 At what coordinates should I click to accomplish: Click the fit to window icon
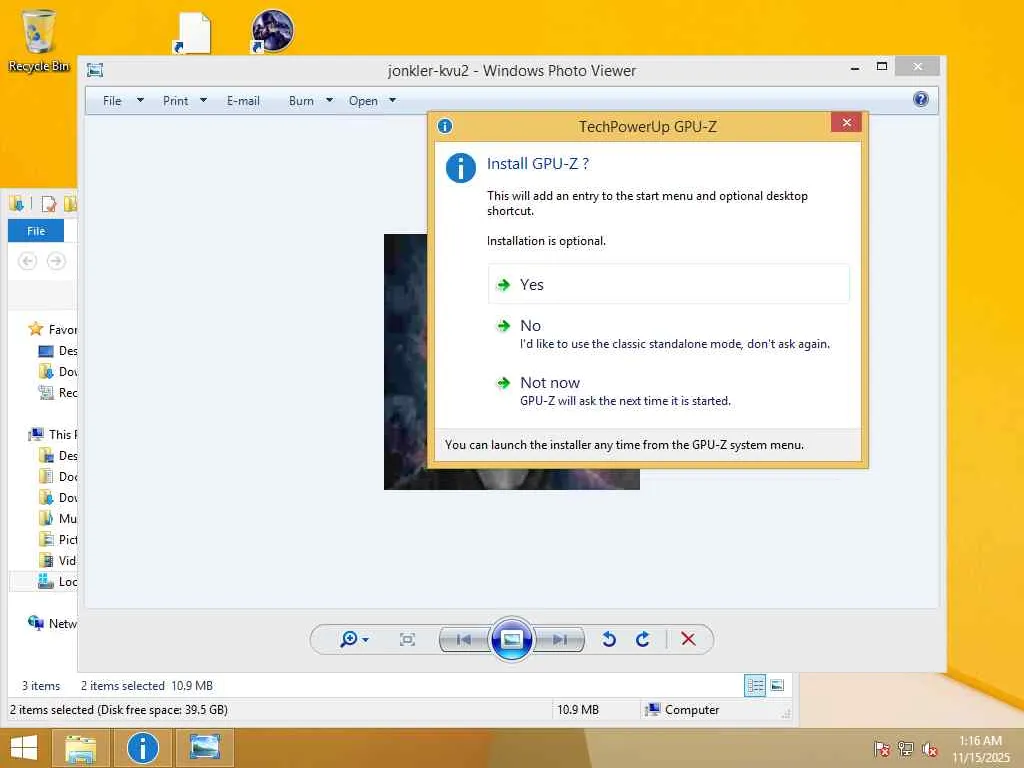[x=408, y=639]
